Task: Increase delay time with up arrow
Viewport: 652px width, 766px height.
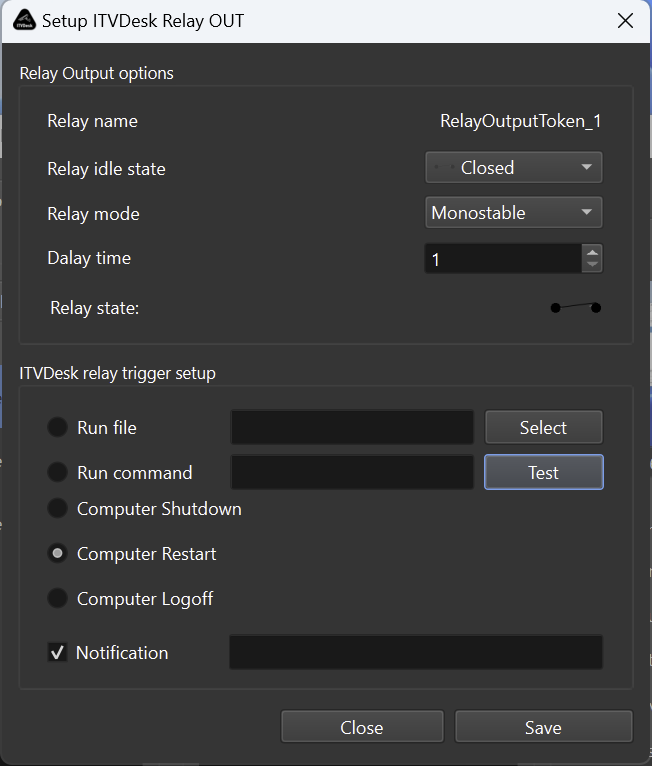Action: 592,252
